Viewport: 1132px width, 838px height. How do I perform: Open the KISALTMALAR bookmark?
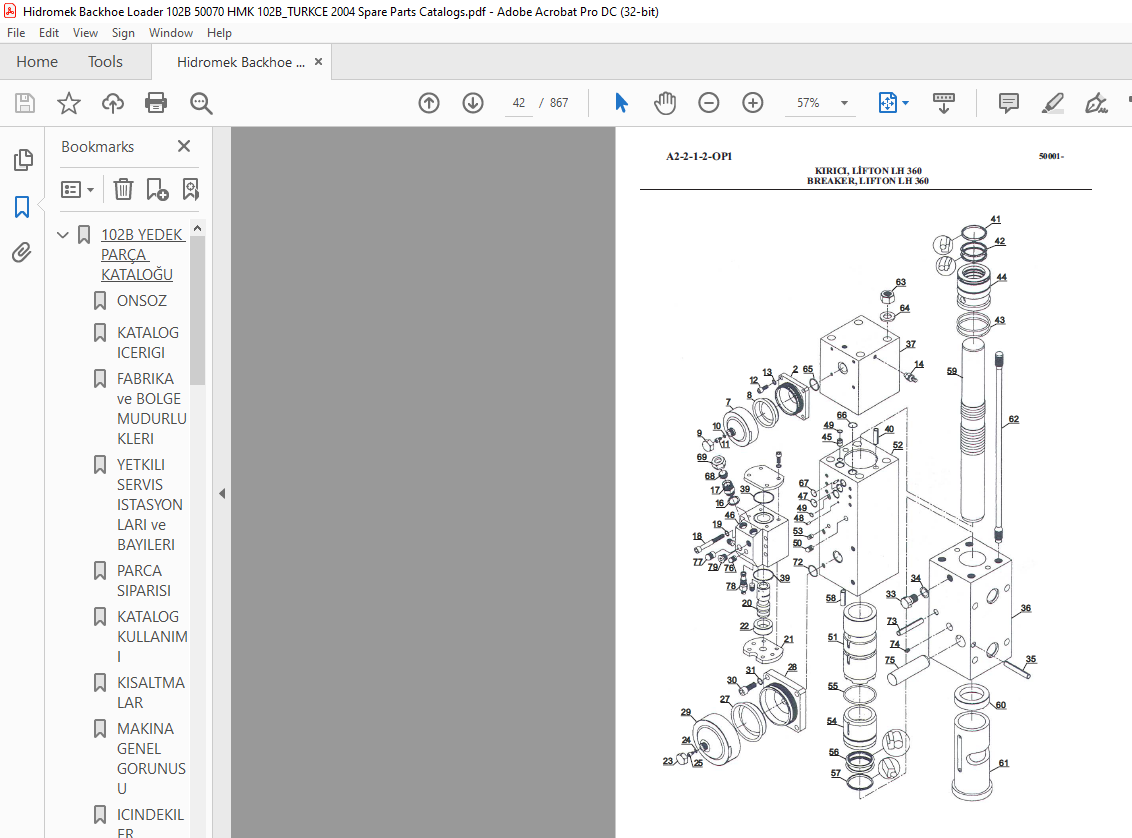click(x=151, y=692)
